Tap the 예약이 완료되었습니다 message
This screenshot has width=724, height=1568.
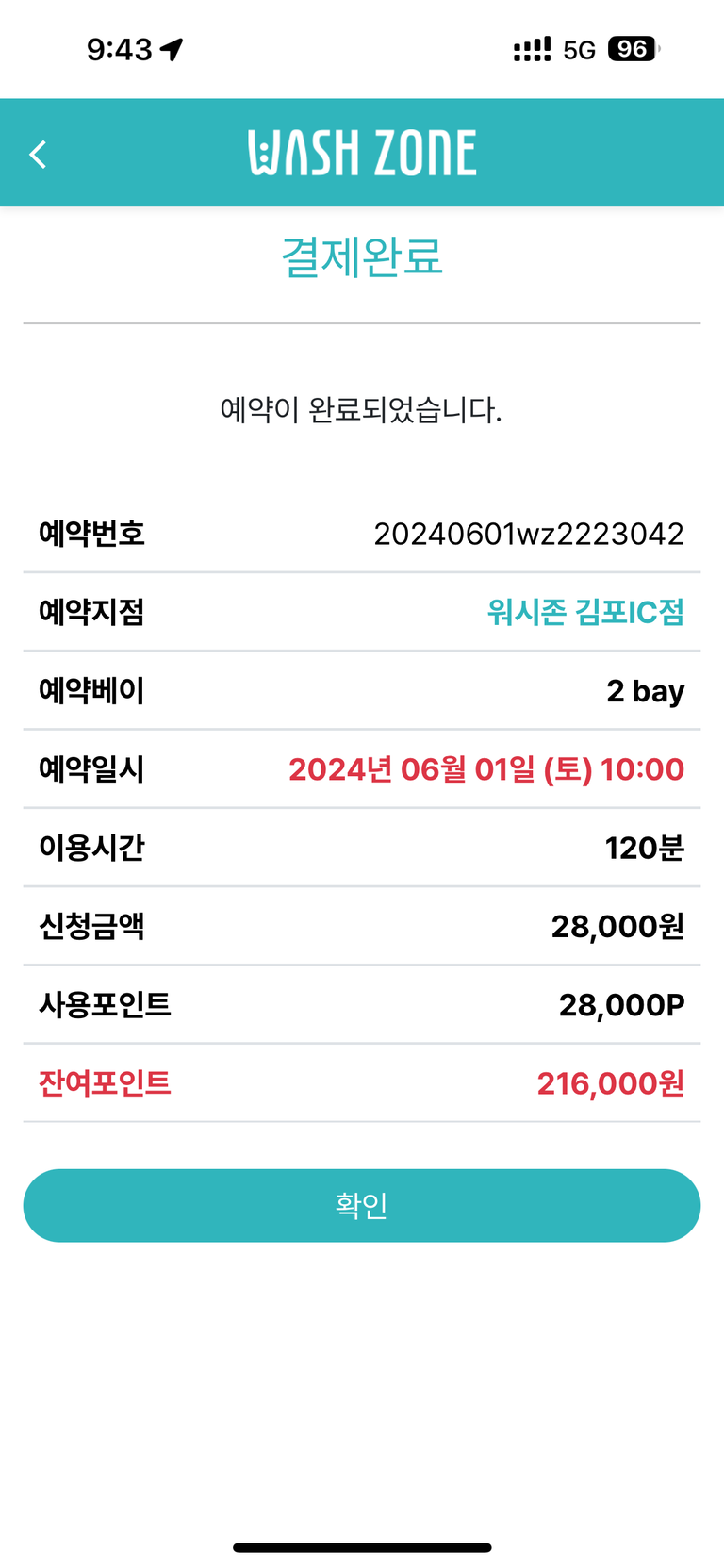point(361,410)
